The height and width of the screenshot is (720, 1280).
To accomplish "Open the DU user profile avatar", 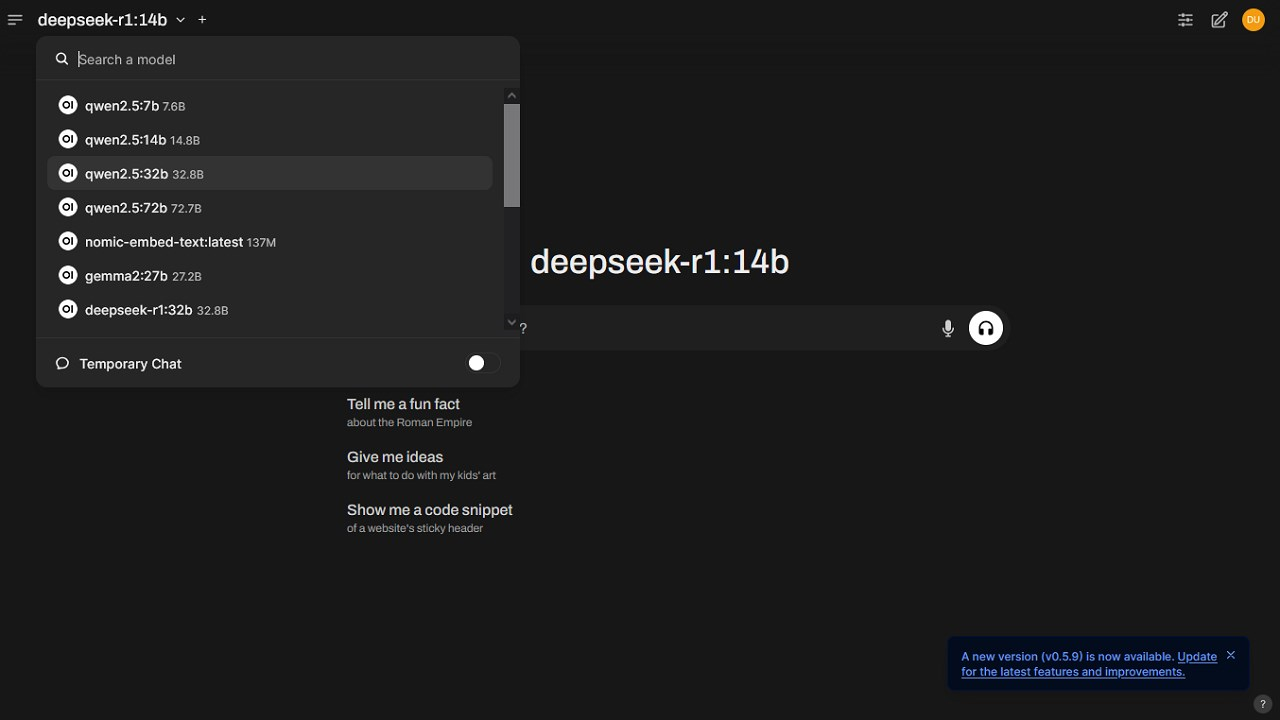I will coord(1253,20).
